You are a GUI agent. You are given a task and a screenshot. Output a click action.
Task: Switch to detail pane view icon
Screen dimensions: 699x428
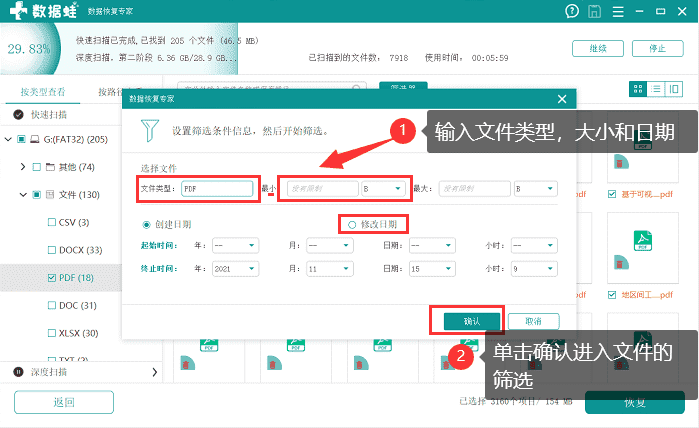(x=674, y=89)
